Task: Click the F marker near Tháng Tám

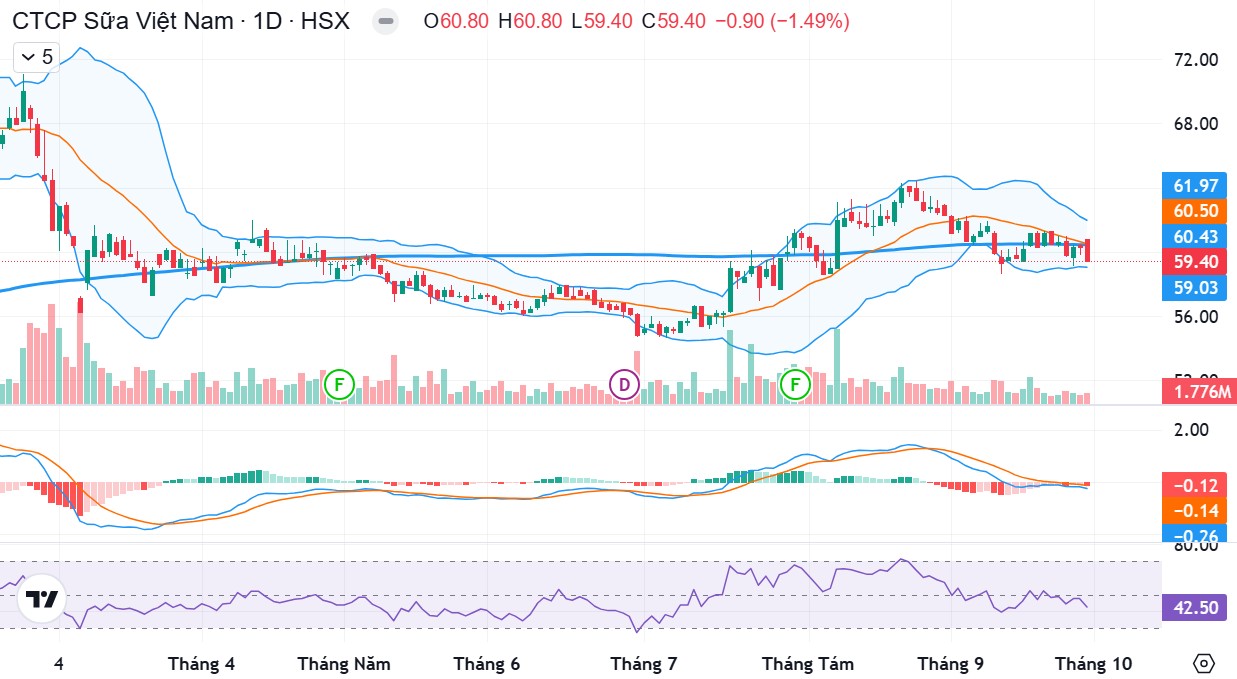Action: tap(796, 384)
